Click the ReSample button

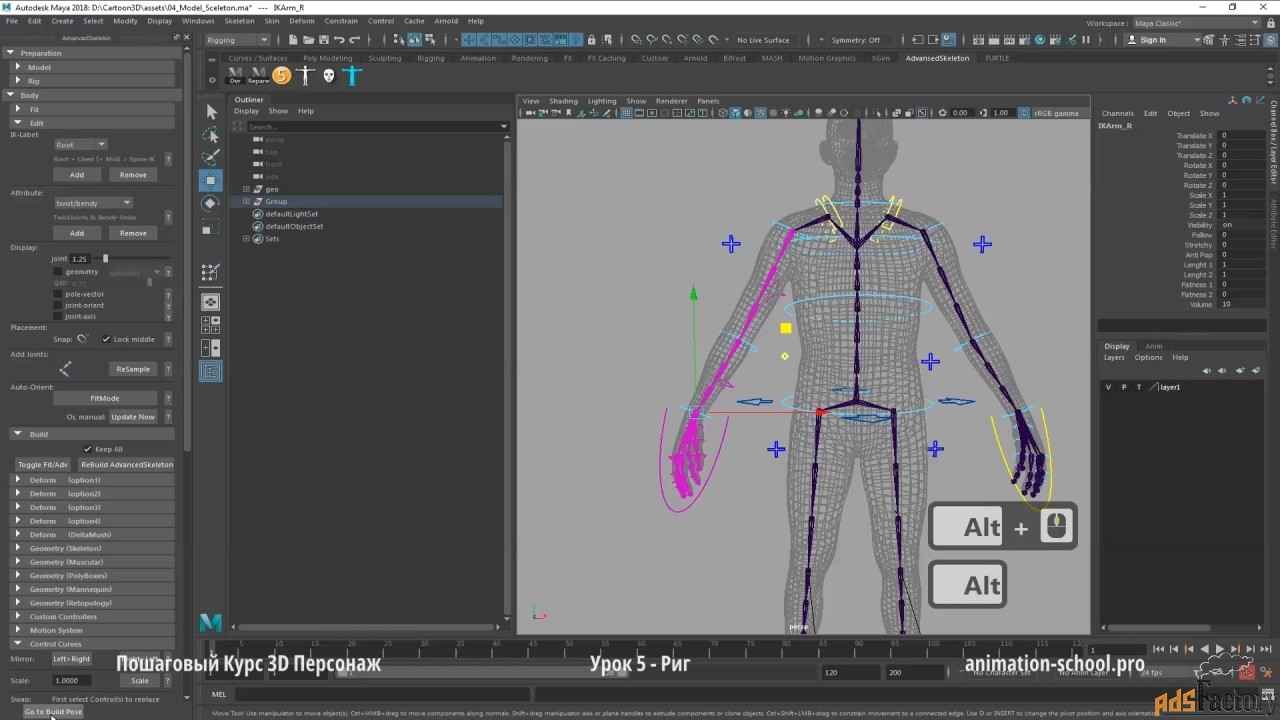tap(133, 369)
